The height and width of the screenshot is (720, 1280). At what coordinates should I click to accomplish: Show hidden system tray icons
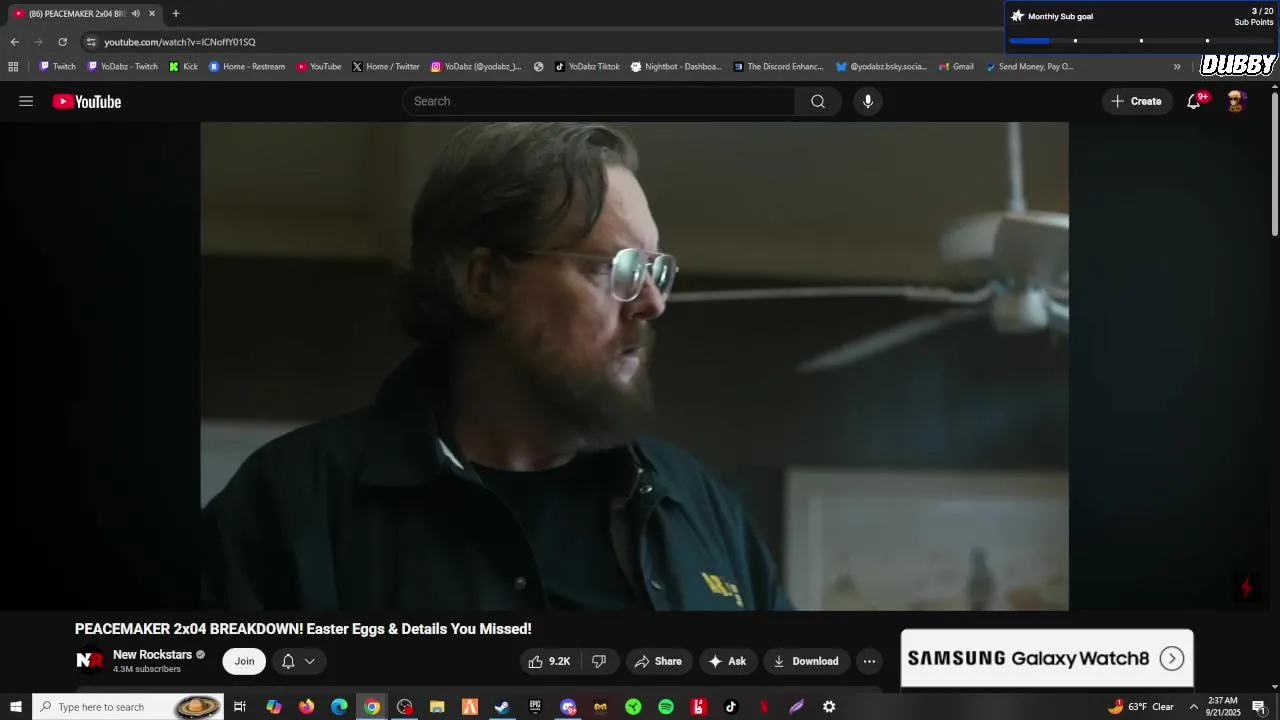[x=1193, y=707]
